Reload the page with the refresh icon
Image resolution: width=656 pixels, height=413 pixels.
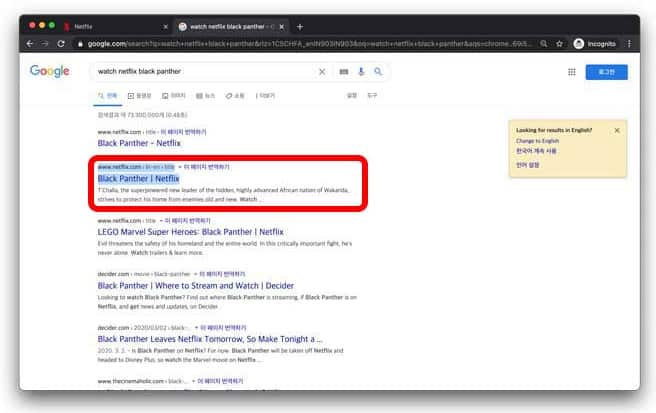pos(61,44)
